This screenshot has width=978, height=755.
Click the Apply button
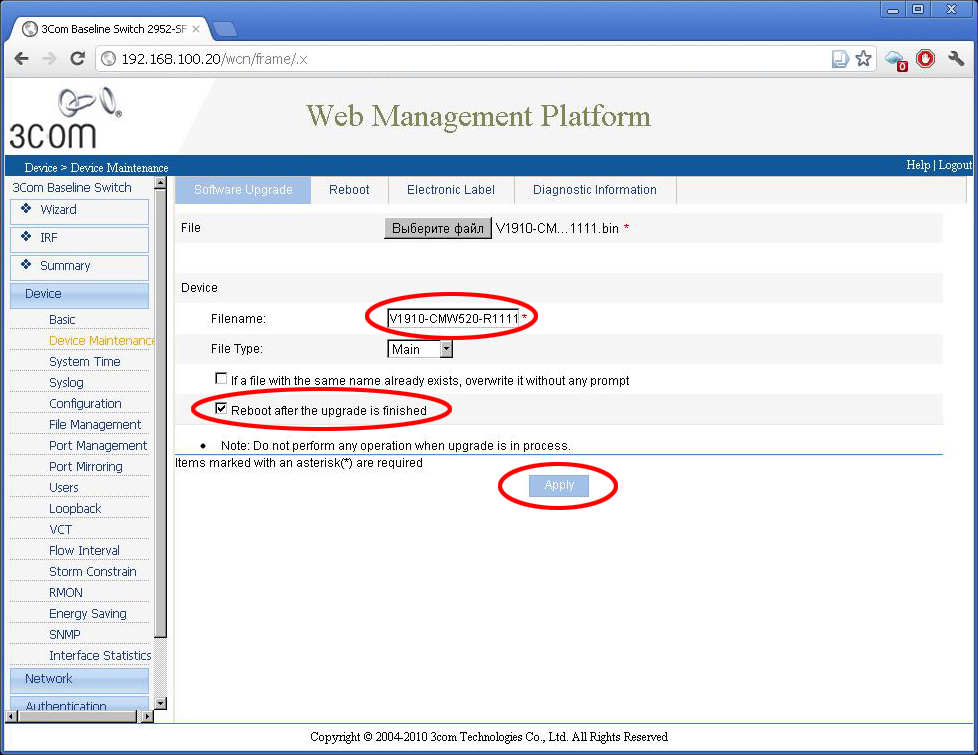click(559, 485)
